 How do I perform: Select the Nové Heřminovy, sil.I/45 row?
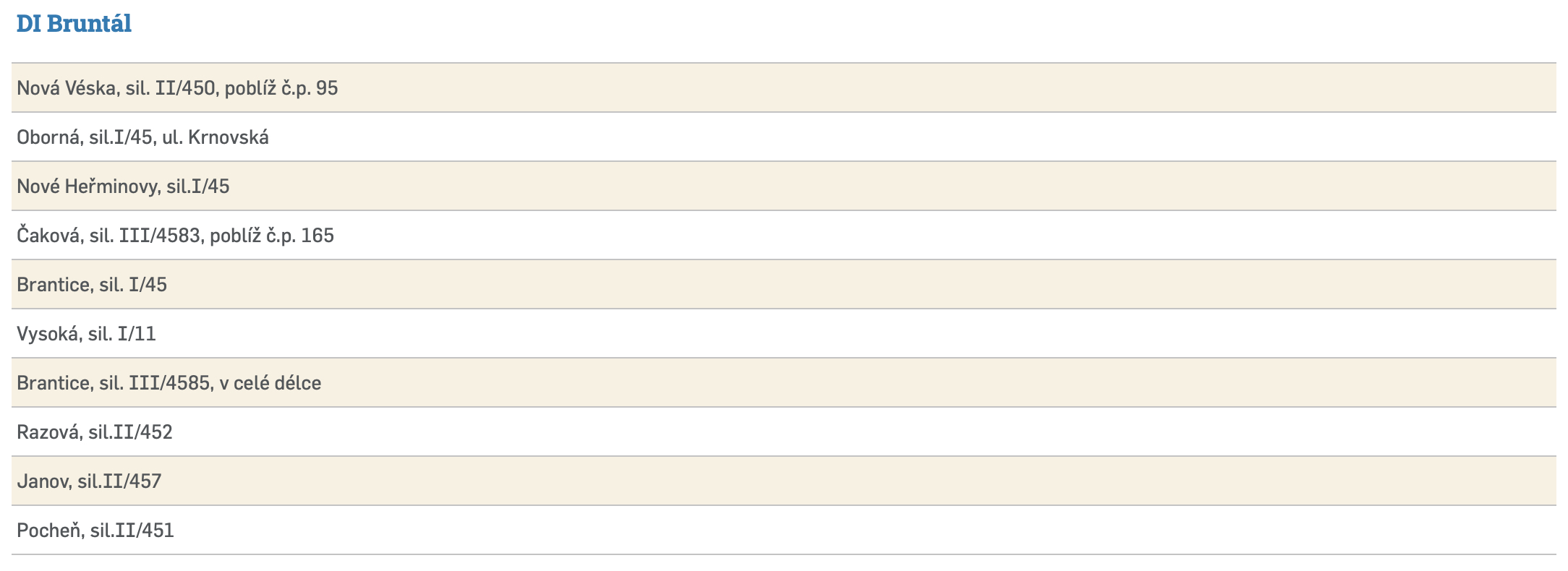[x=784, y=186]
